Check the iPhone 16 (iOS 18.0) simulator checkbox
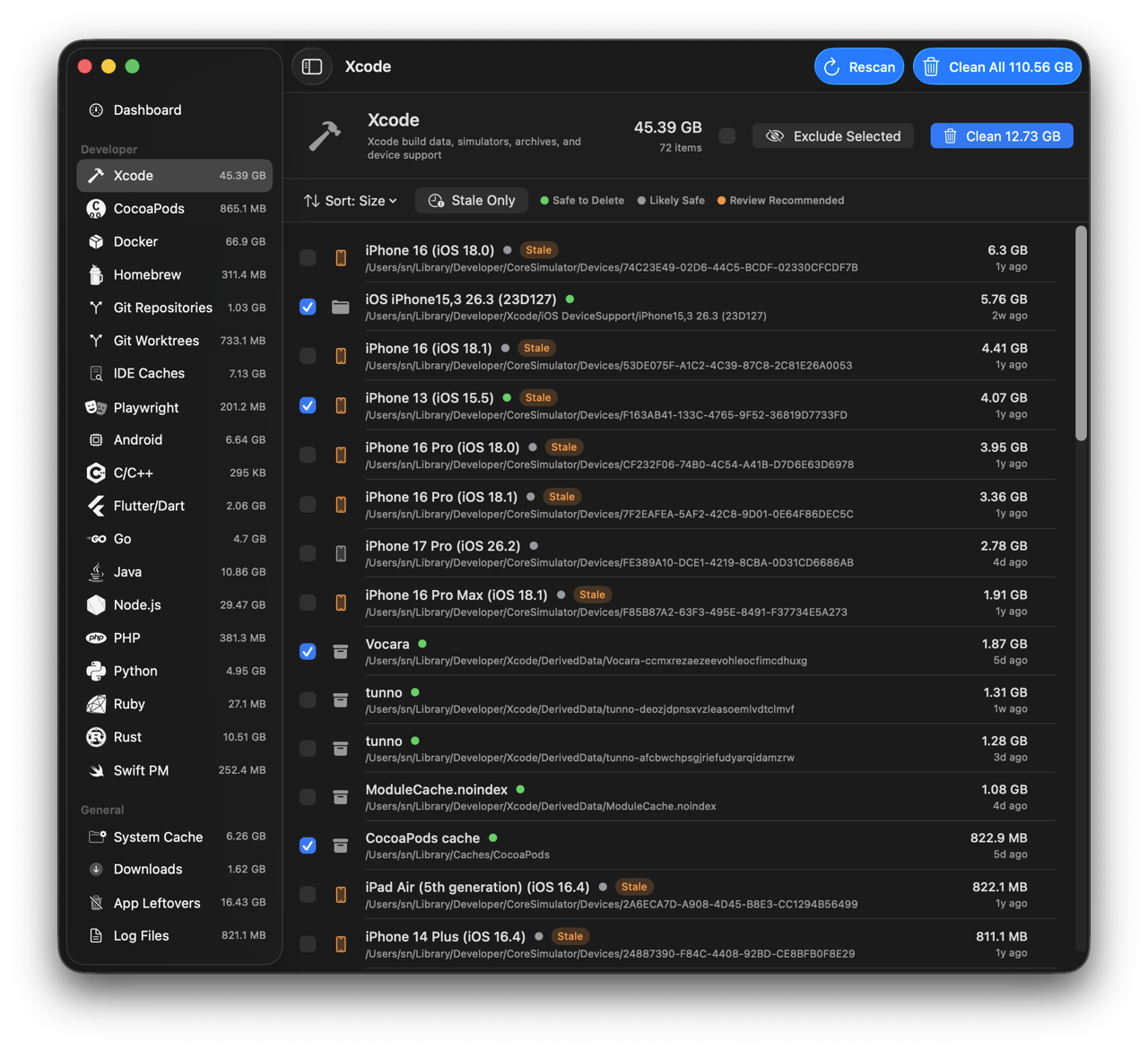1148x1050 pixels. pyautogui.click(x=308, y=257)
